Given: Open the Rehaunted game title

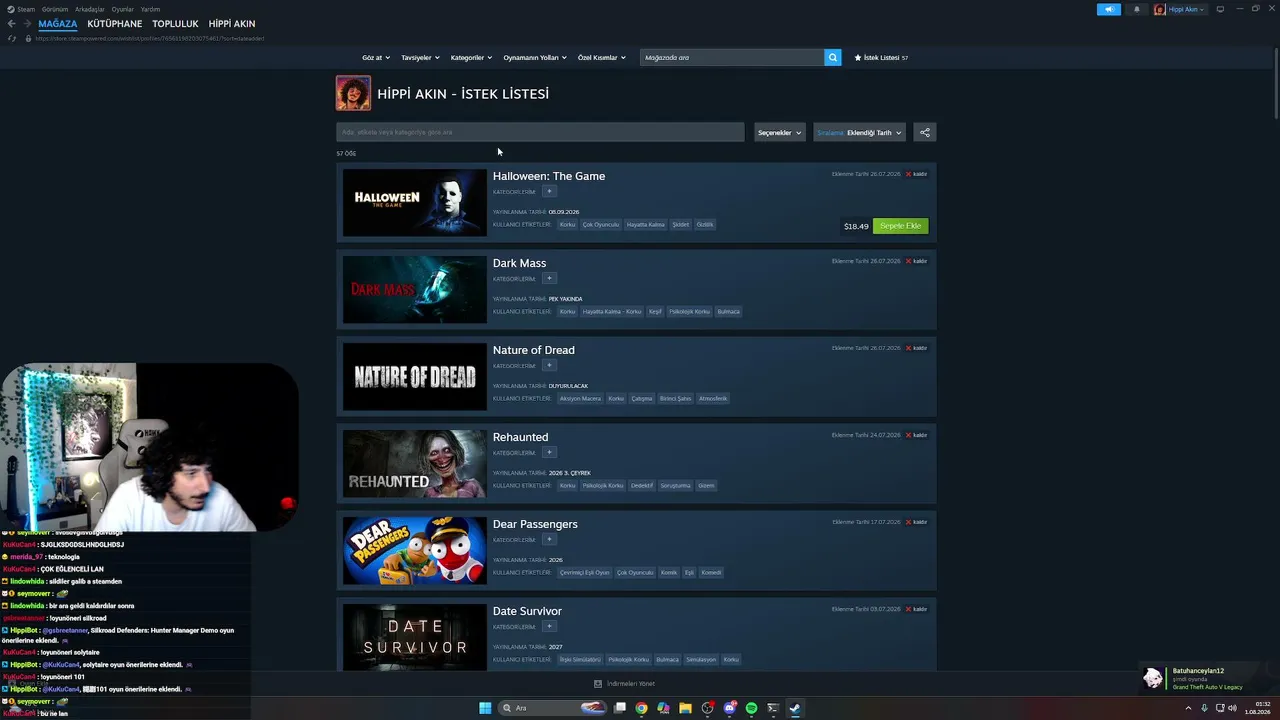Looking at the screenshot, I should point(520,437).
